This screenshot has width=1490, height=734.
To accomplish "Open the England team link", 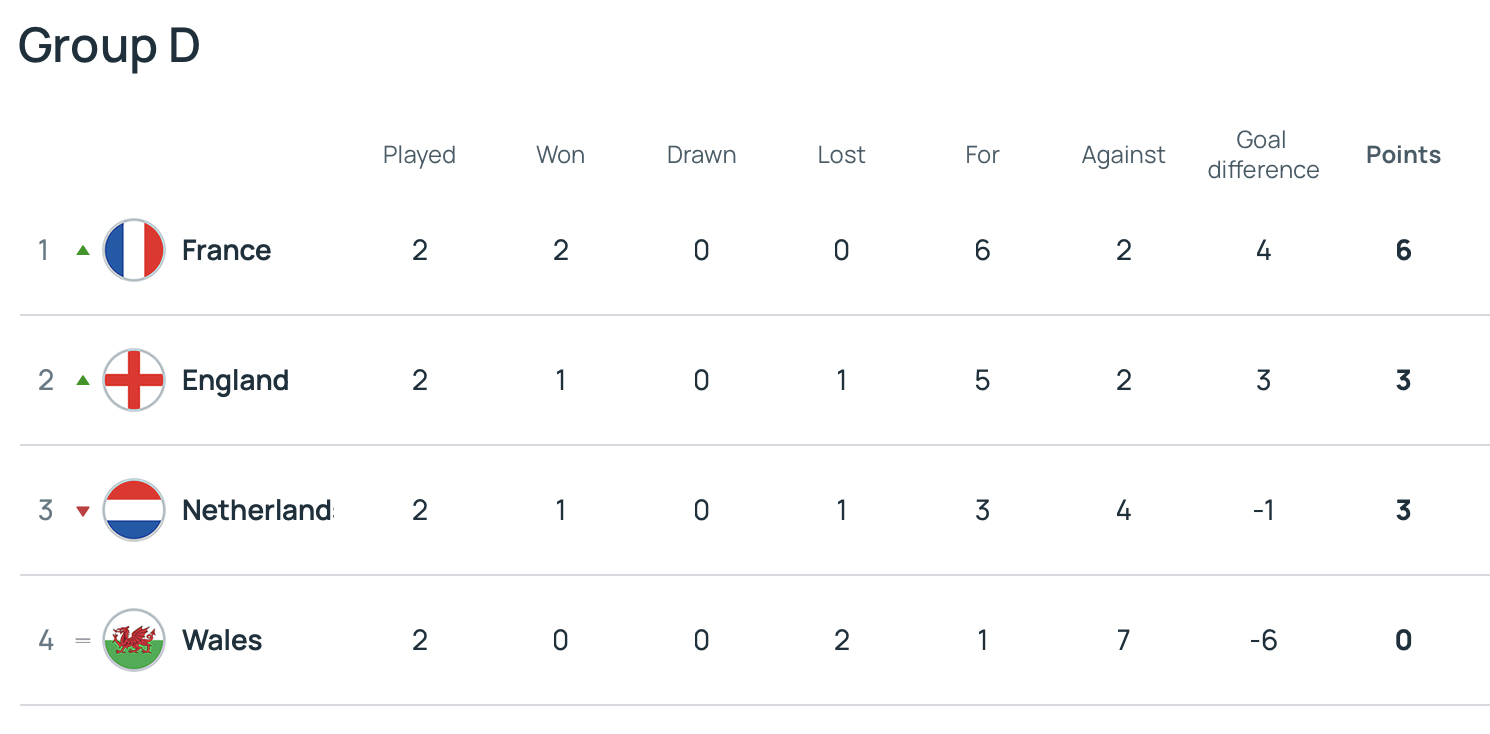I will pos(235,380).
